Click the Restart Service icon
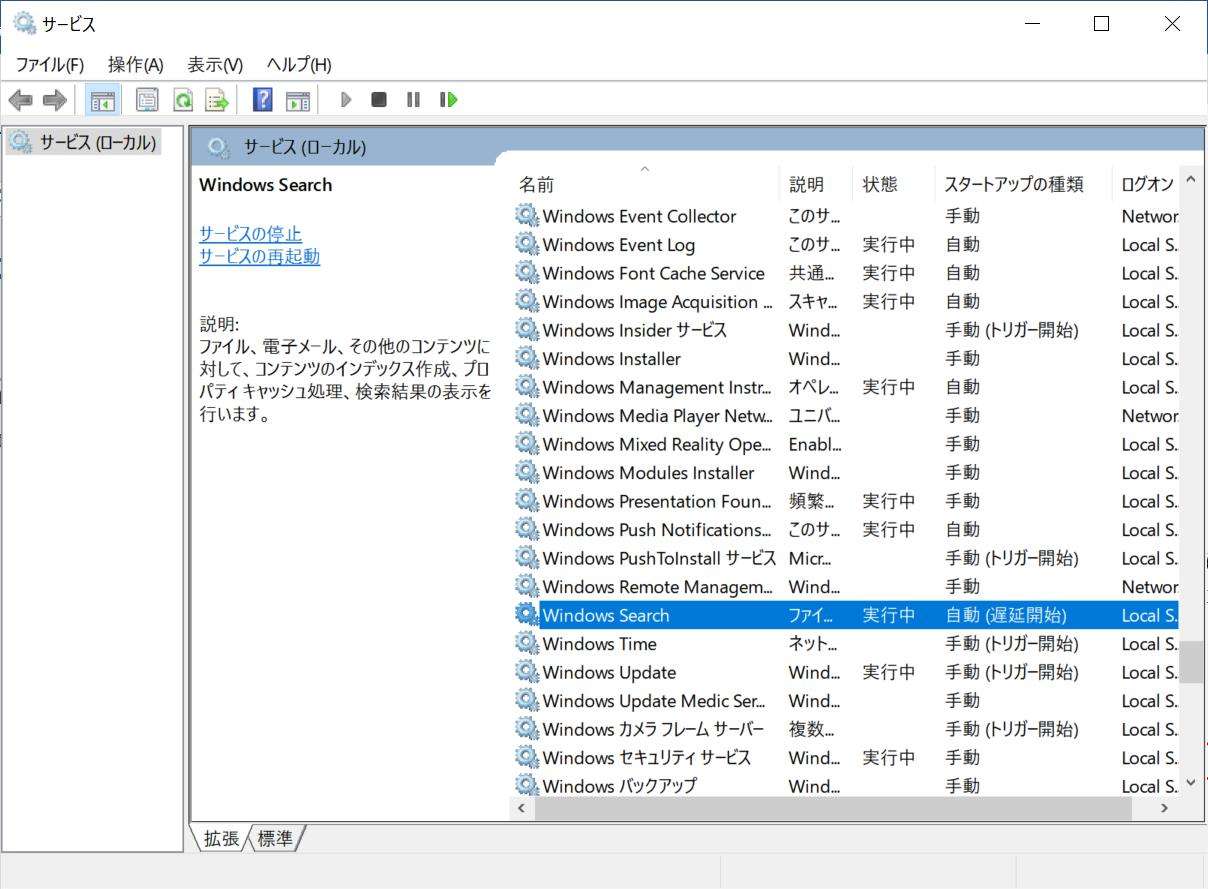 448,100
